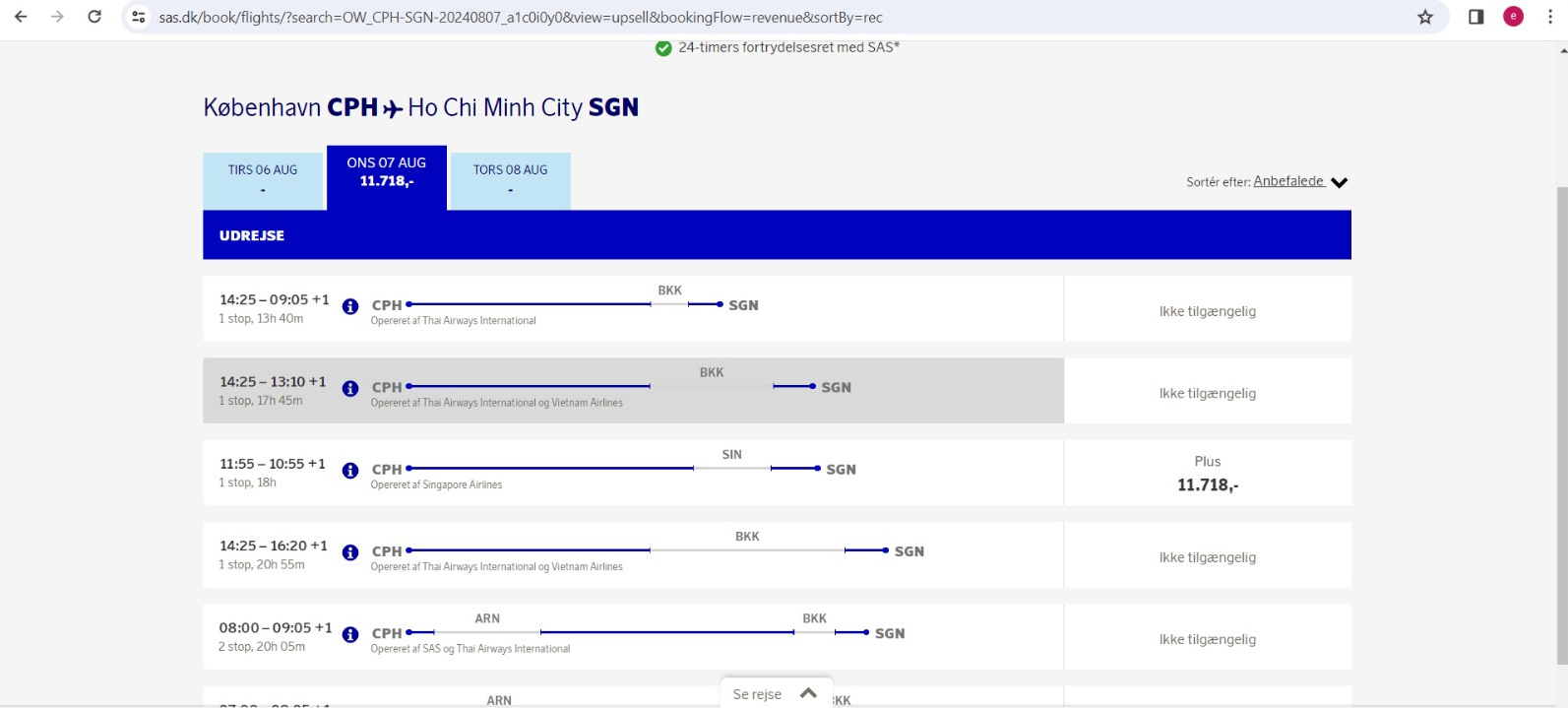The image size is (1568, 708).
Task: Collapse the Se rejse panel chevron
Action: 809,693
